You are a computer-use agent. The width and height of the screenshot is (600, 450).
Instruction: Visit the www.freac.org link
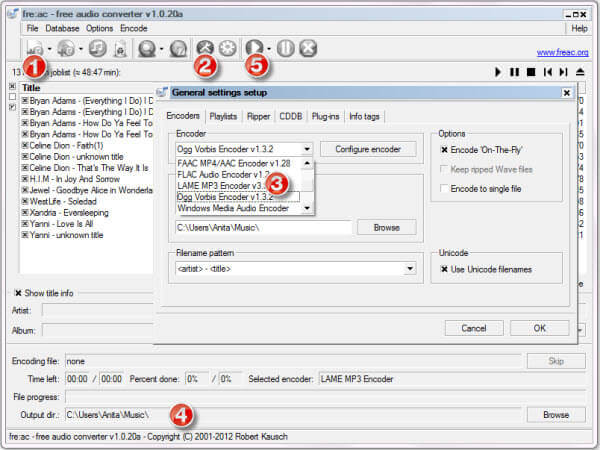point(560,52)
